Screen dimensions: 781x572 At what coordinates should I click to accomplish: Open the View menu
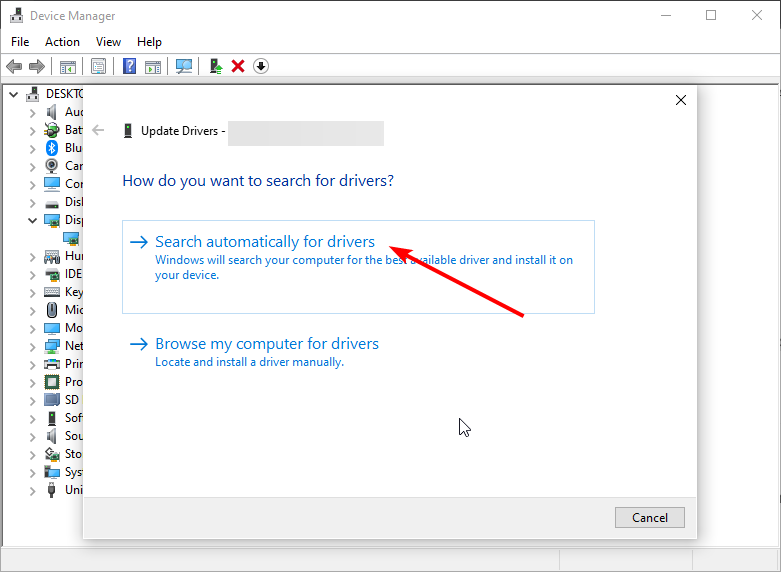[x=108, y=42]
